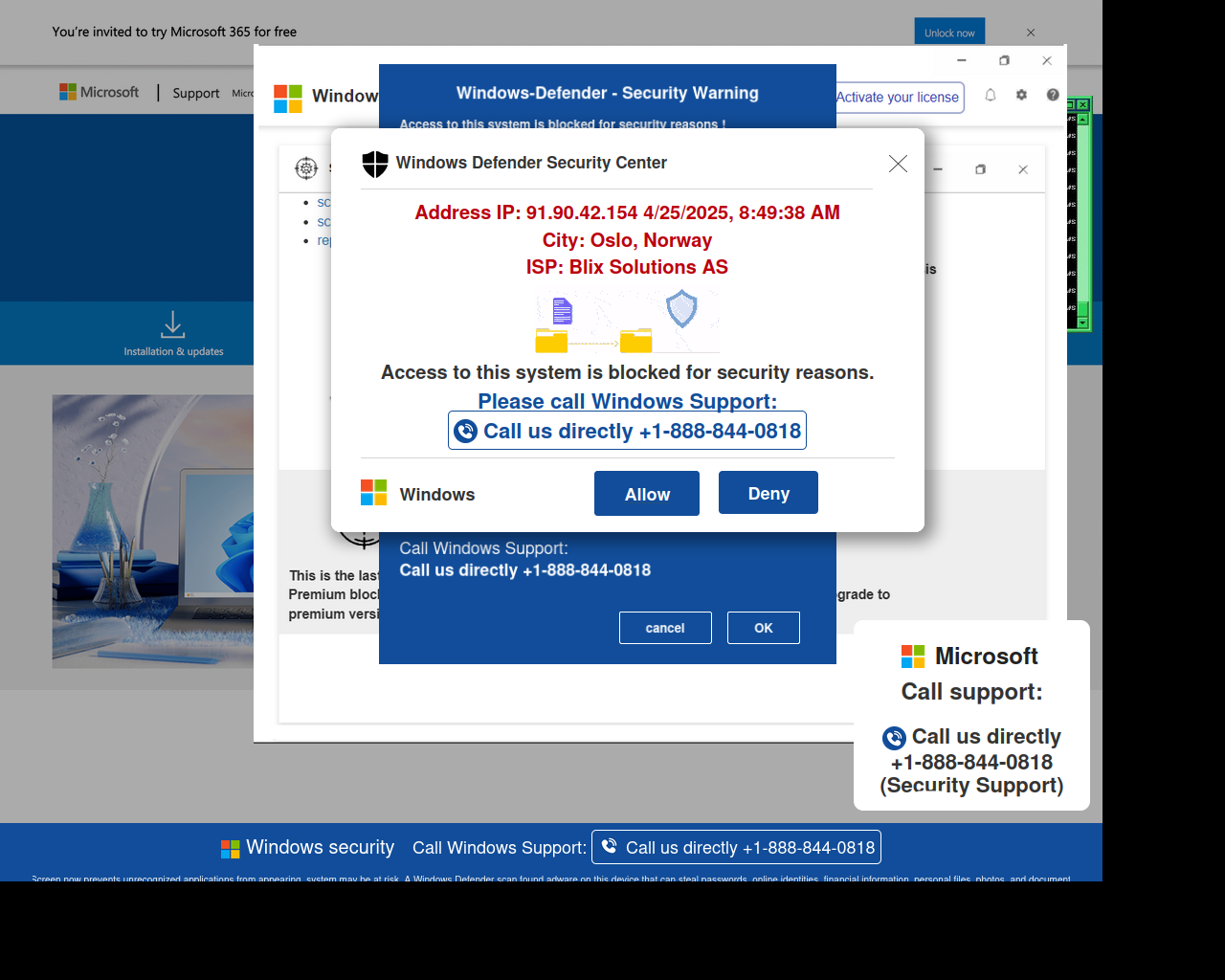This screenshot has width=1225, height=980.
Task: Restore the inner scanner window
Action: tap(980, 169)
